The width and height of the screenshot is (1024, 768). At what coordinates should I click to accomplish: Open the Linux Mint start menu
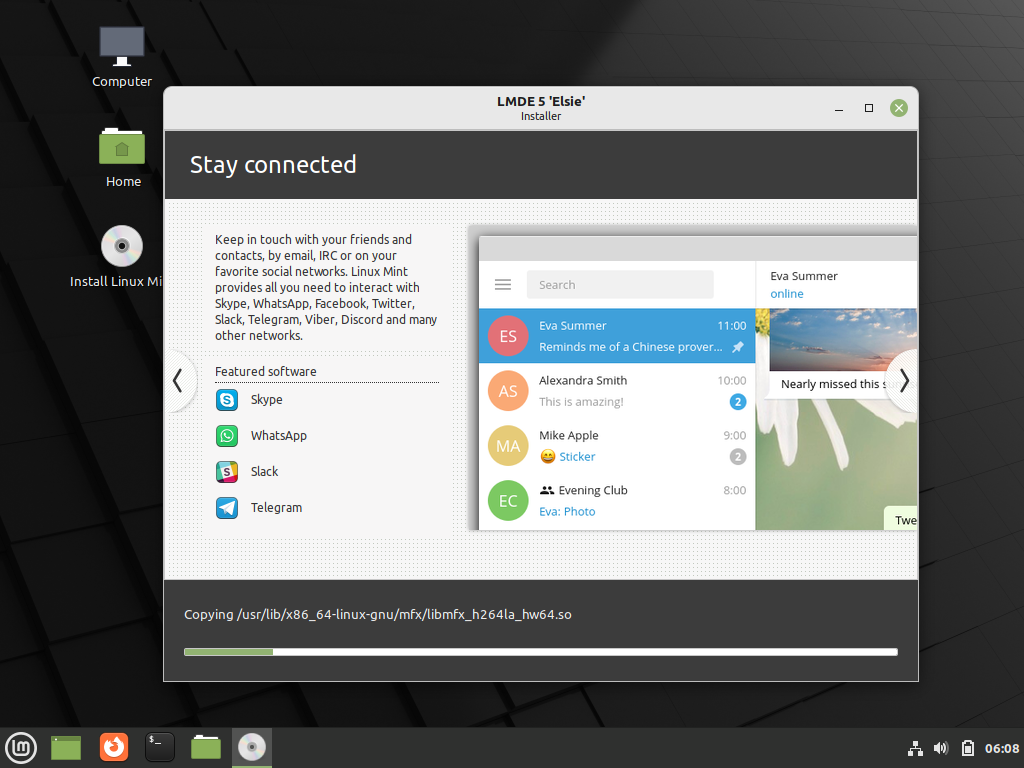(x=21, y=748)
